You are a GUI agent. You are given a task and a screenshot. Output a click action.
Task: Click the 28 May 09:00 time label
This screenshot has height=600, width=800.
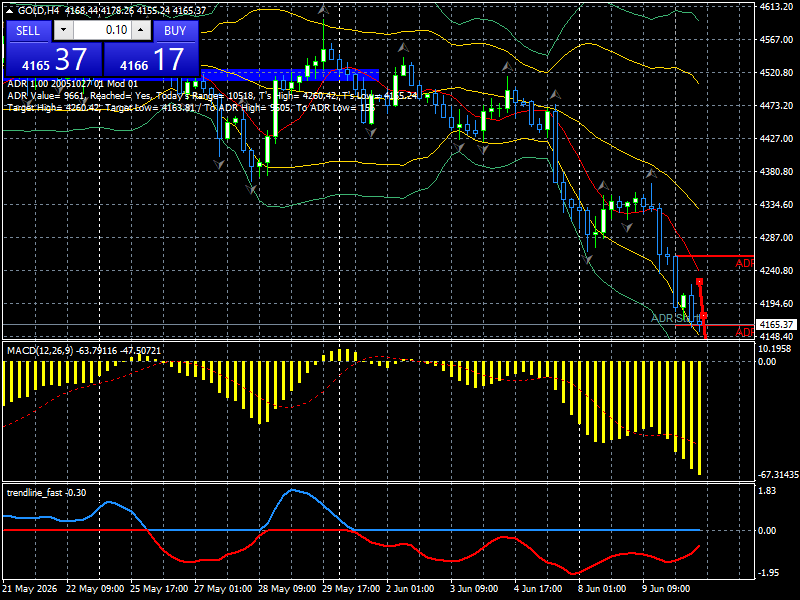(x=287, y=588)
